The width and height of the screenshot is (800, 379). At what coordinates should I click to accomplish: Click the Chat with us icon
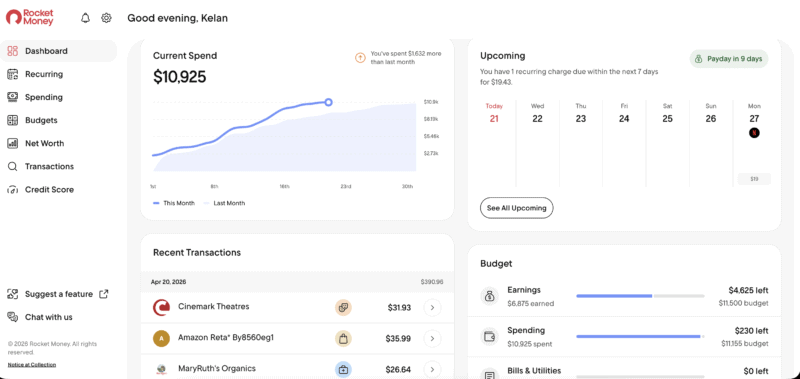[x=13, y=317]
